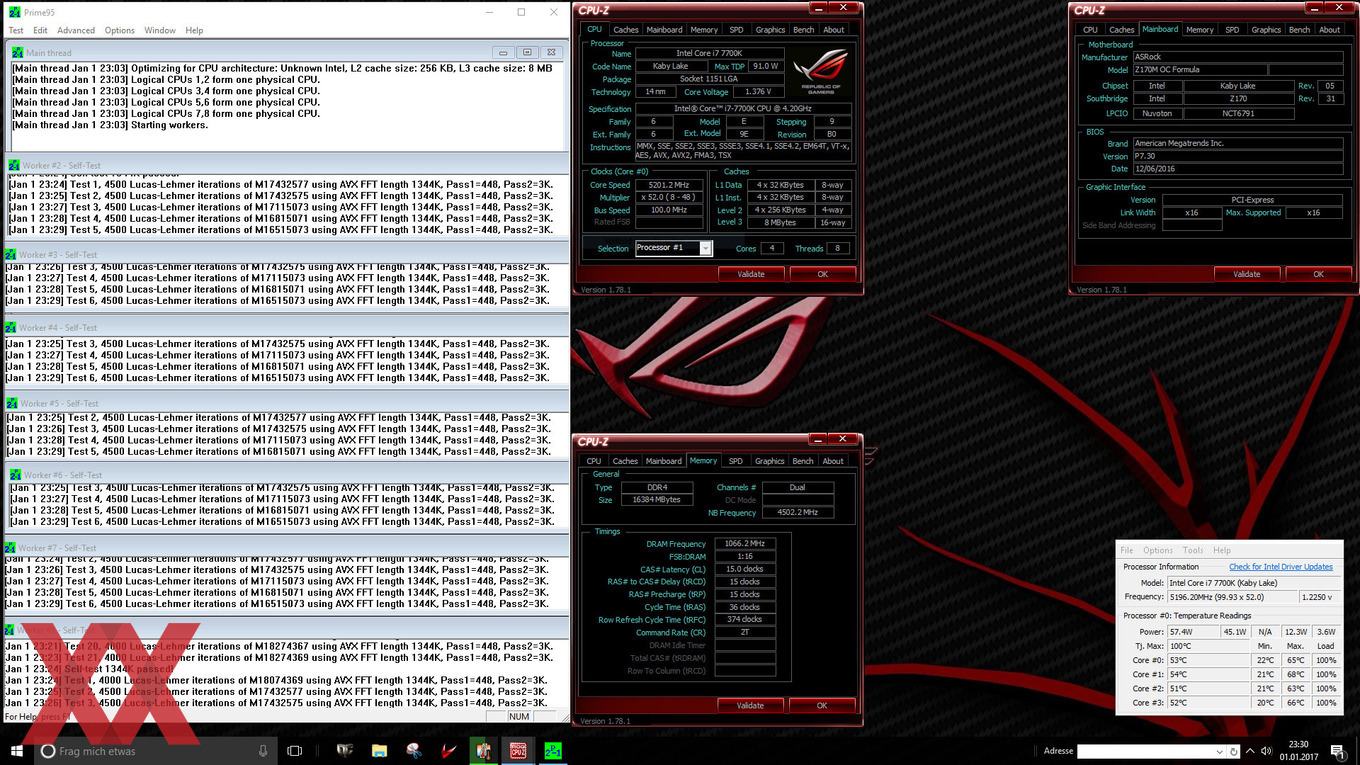Open Core Temp File menu
This screenshot has width=1360, height=765.
coord(1127,550)
